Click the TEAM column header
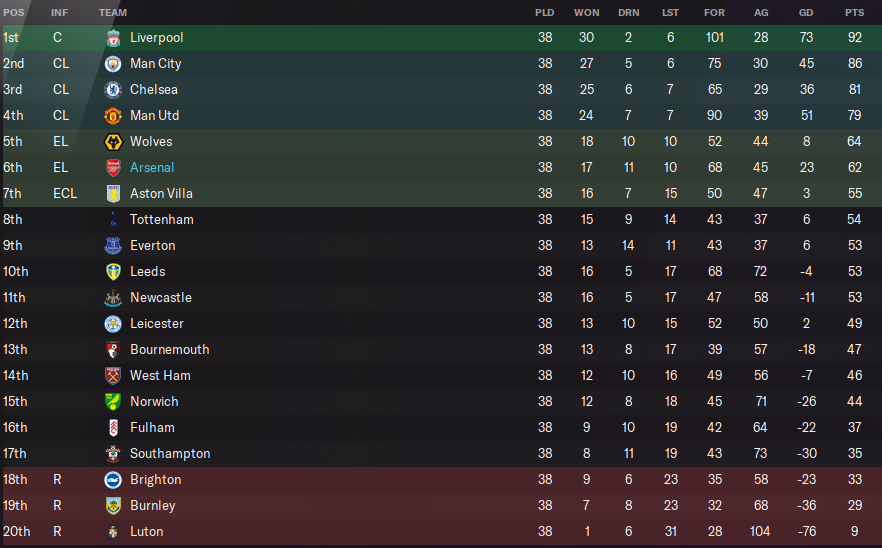Image resolution: width=882 pixels, height=548 pixels. tap(113, 12)
